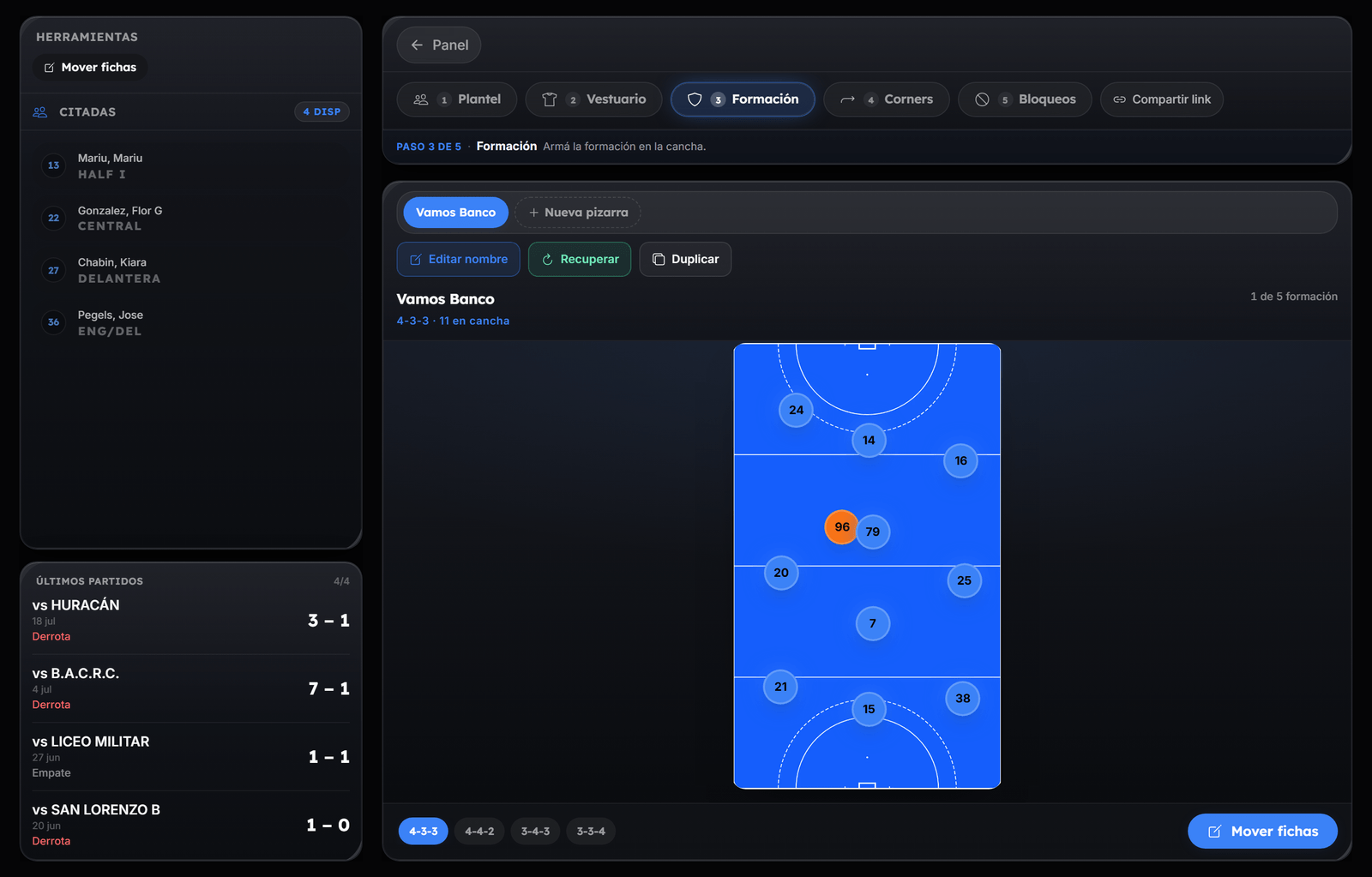Click the link icon in Compartir link
This screenshot has width=1372, height=877.
pos(1119,99)
